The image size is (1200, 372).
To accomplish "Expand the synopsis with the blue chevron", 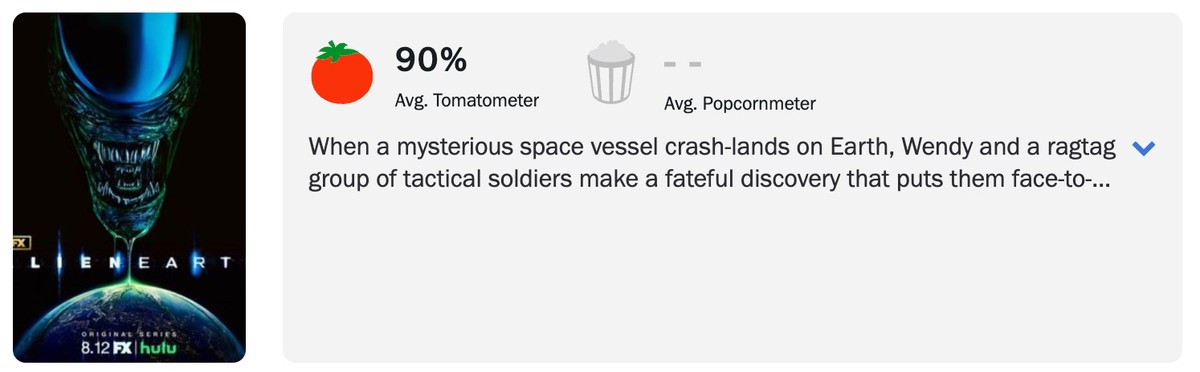I will 1144,149.
